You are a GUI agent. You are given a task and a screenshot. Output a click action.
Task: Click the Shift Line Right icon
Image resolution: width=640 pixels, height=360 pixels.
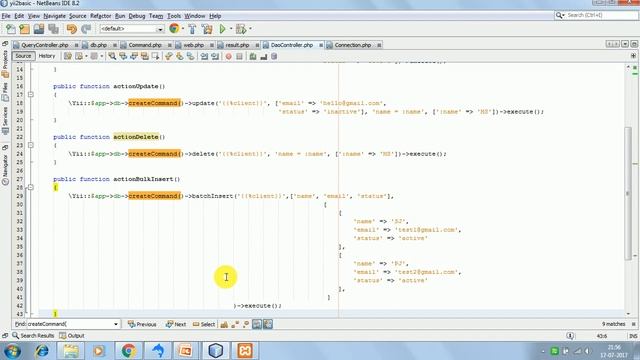pos(215,56)
